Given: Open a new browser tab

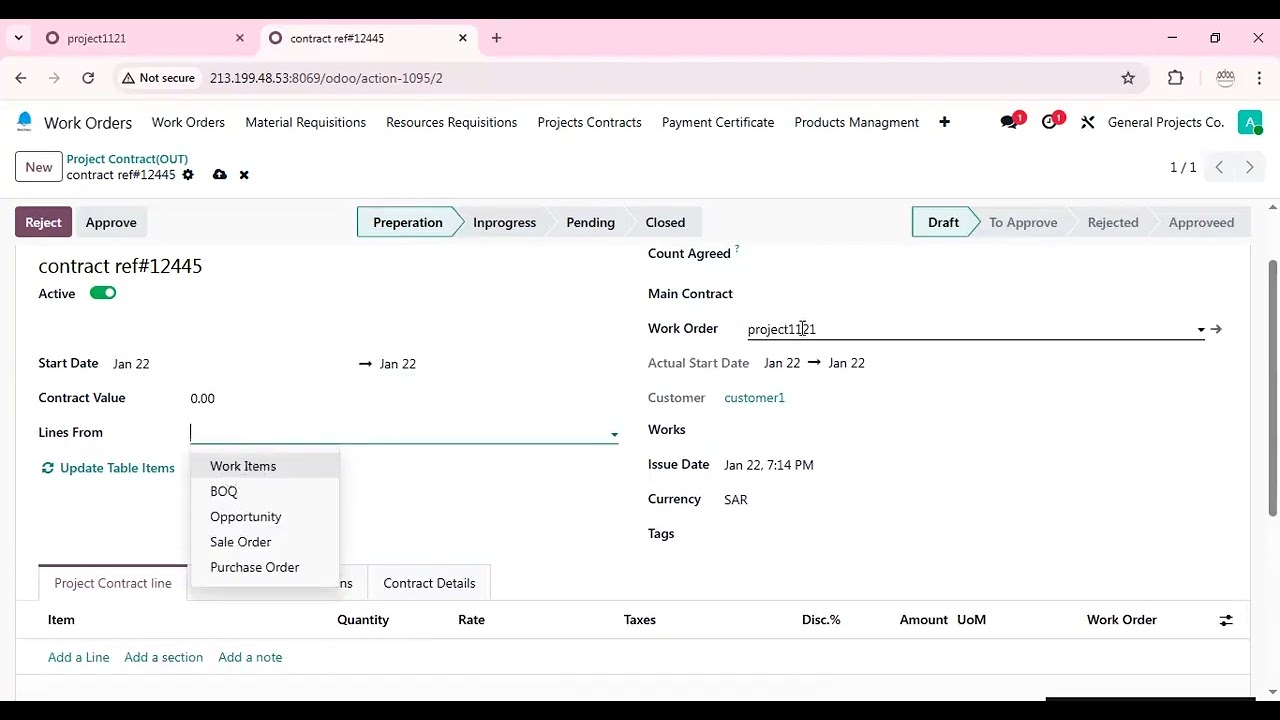Looking at the screenshot, I should pos(496,38).
